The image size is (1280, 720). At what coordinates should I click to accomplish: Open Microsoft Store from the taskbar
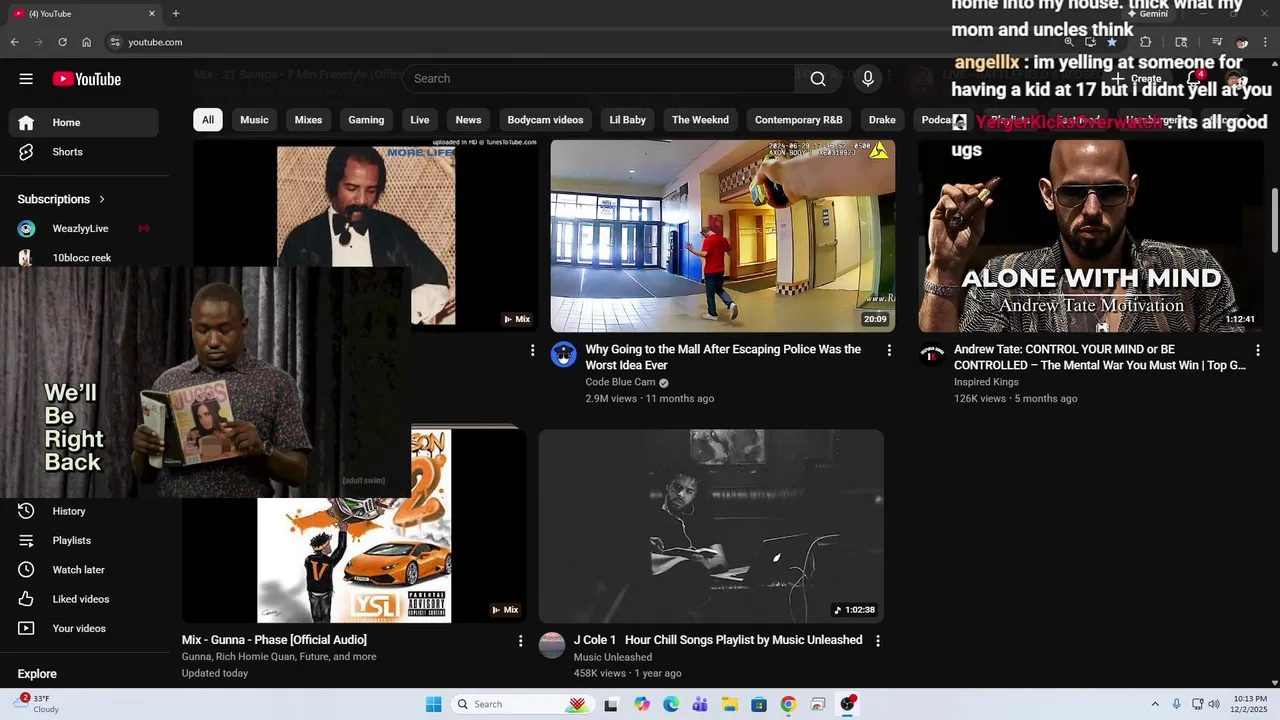(759, 704)
